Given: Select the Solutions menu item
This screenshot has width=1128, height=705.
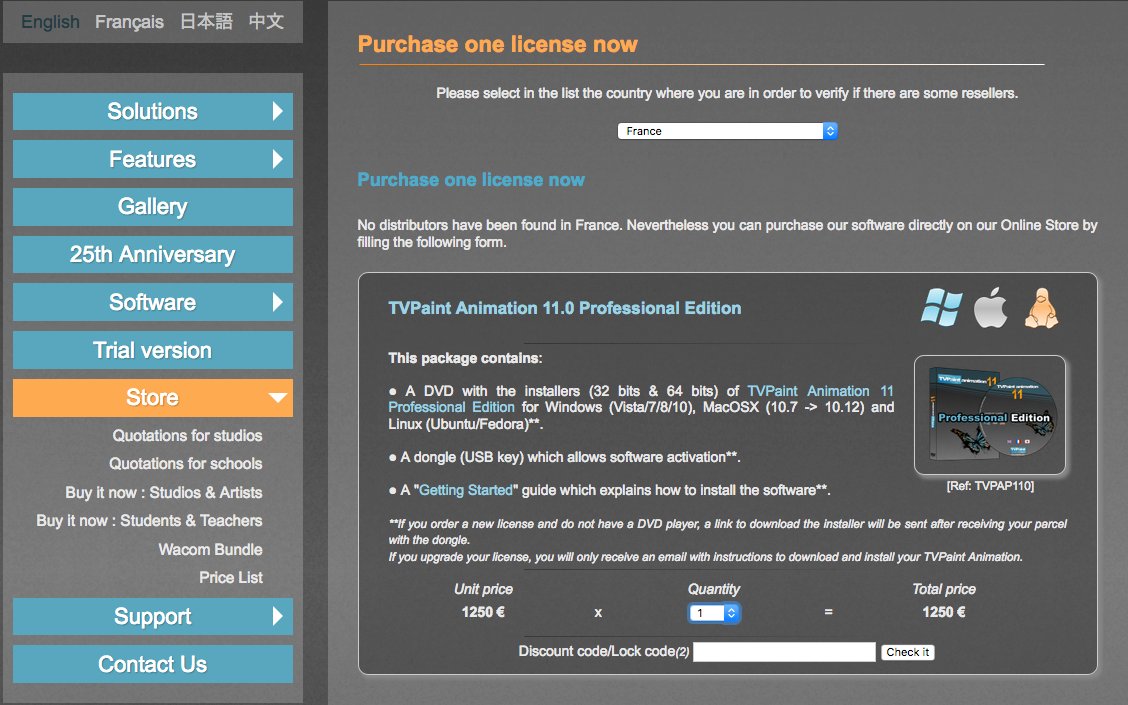Looking at the screenshot, I should pos(153,112).
